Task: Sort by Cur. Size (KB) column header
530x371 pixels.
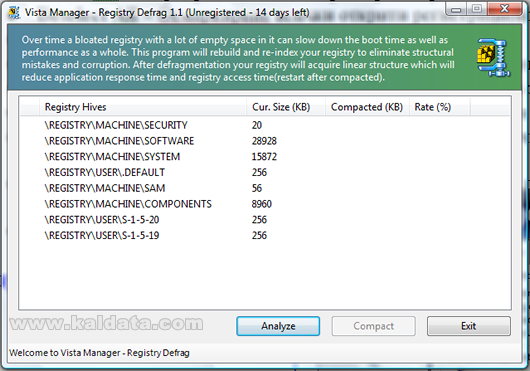Action: [286, 107]
